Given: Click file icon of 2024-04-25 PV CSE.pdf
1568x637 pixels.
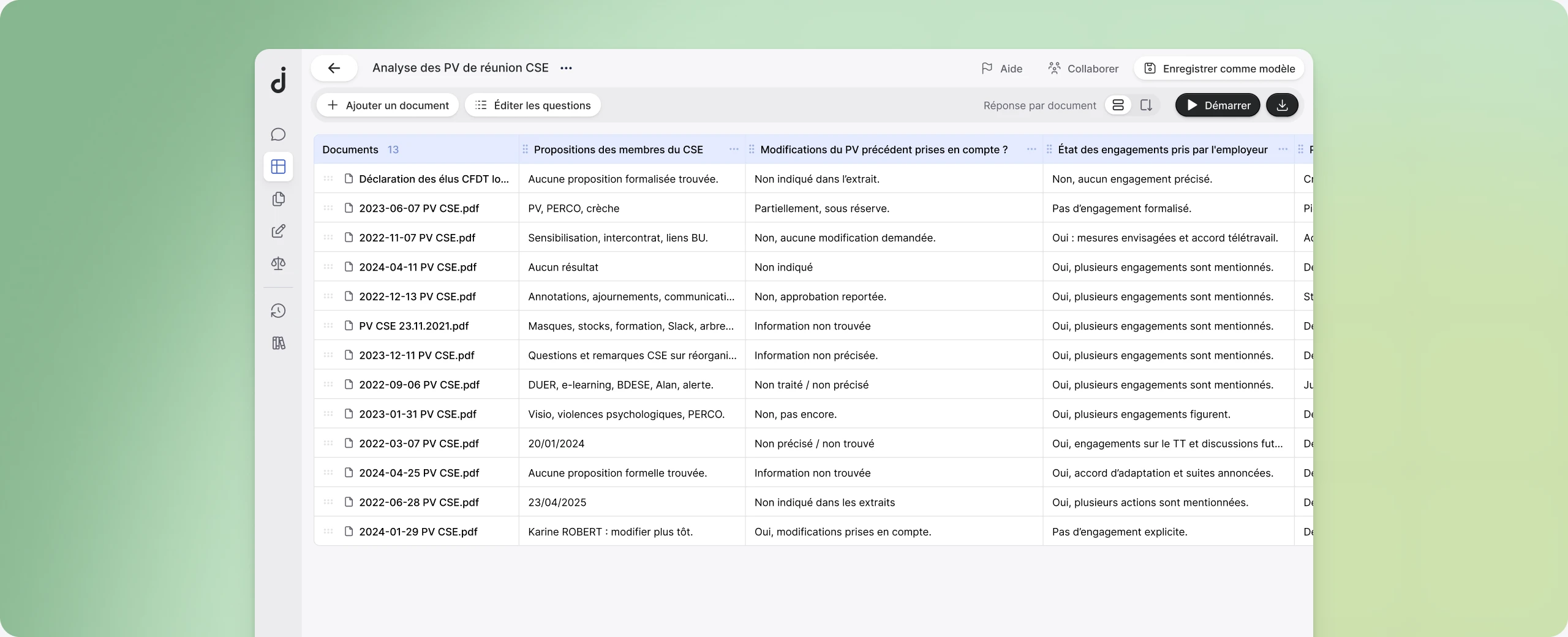Looking at the screenshot, I should [349, 473].
